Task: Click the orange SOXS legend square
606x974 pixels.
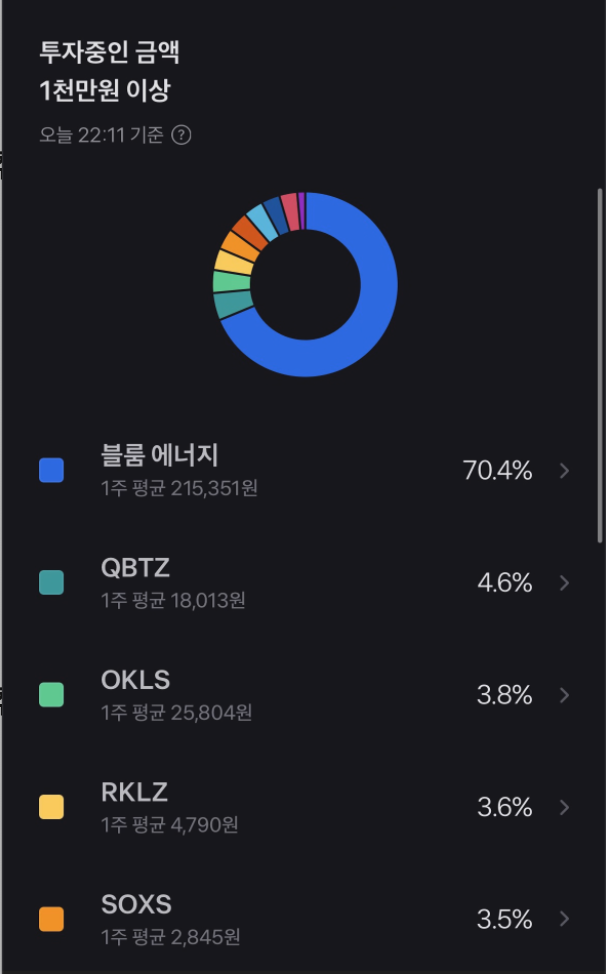Action: click(51, 918)
